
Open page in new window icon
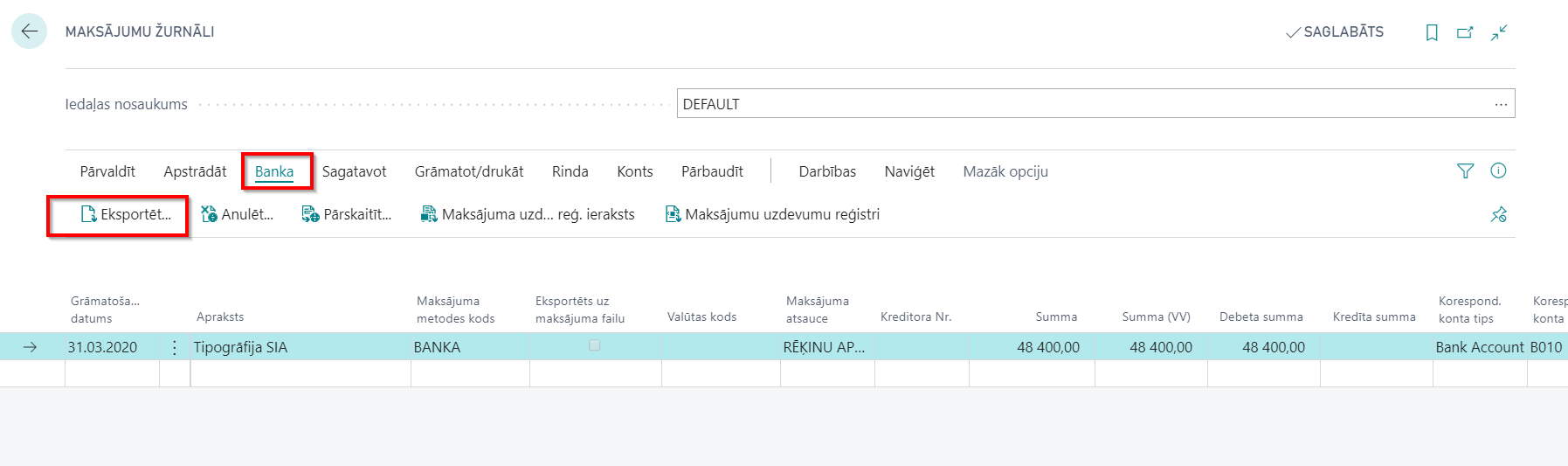click(1465, 32)
